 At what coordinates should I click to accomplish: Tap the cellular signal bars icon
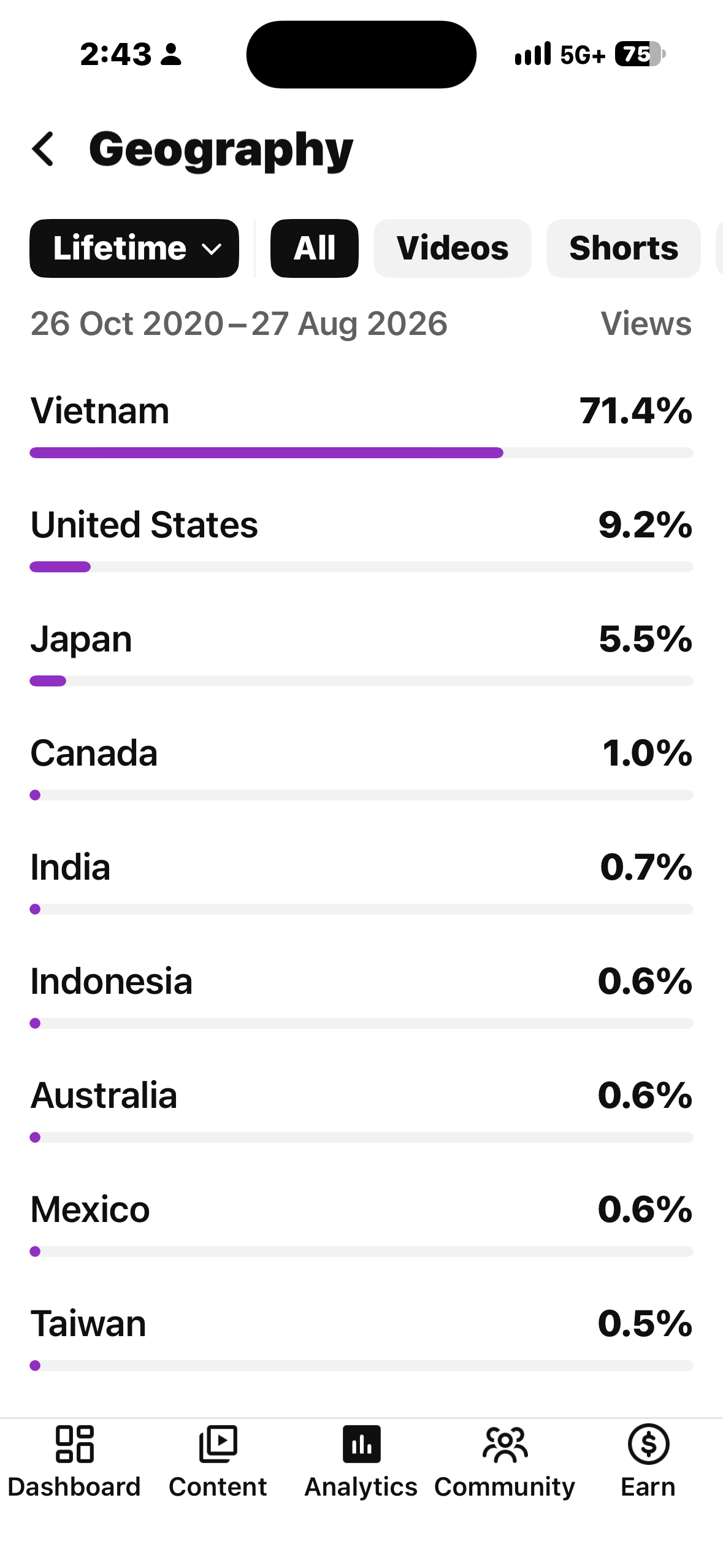pyautogui.click(x=532, y=54)
